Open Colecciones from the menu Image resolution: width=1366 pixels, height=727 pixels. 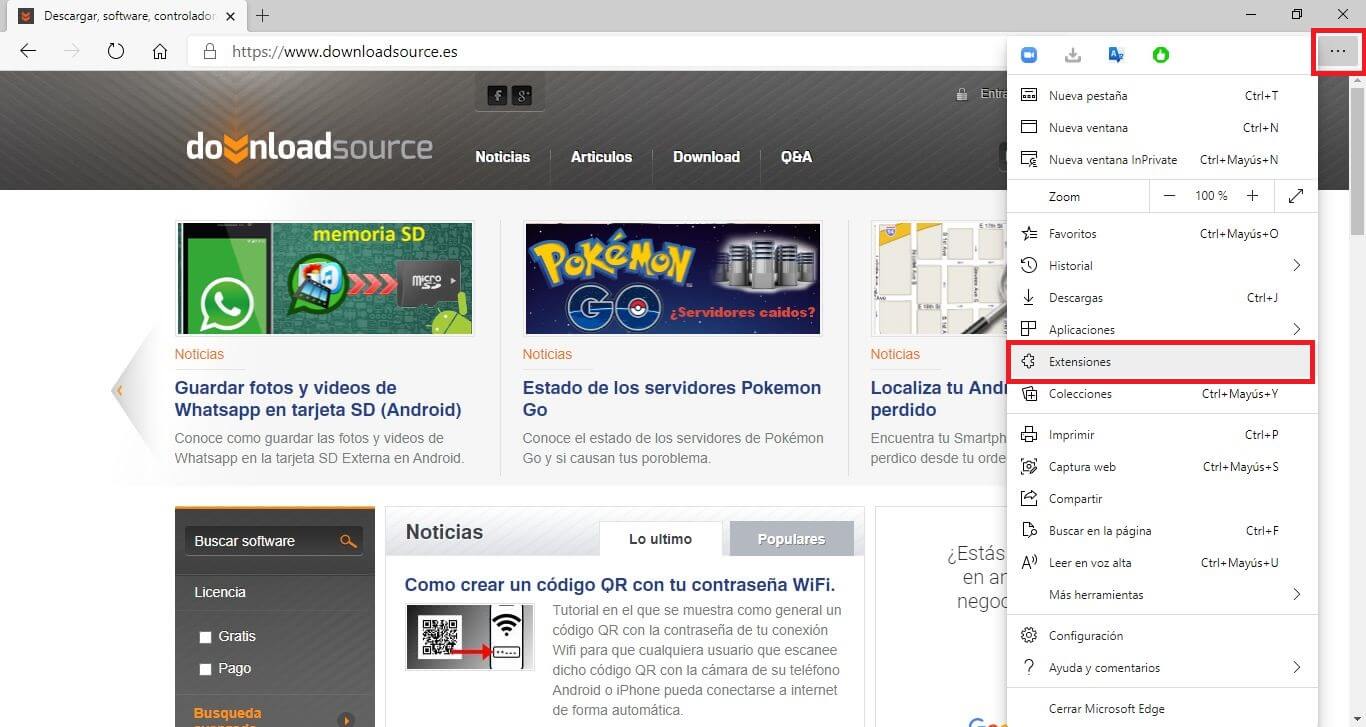1162,394
